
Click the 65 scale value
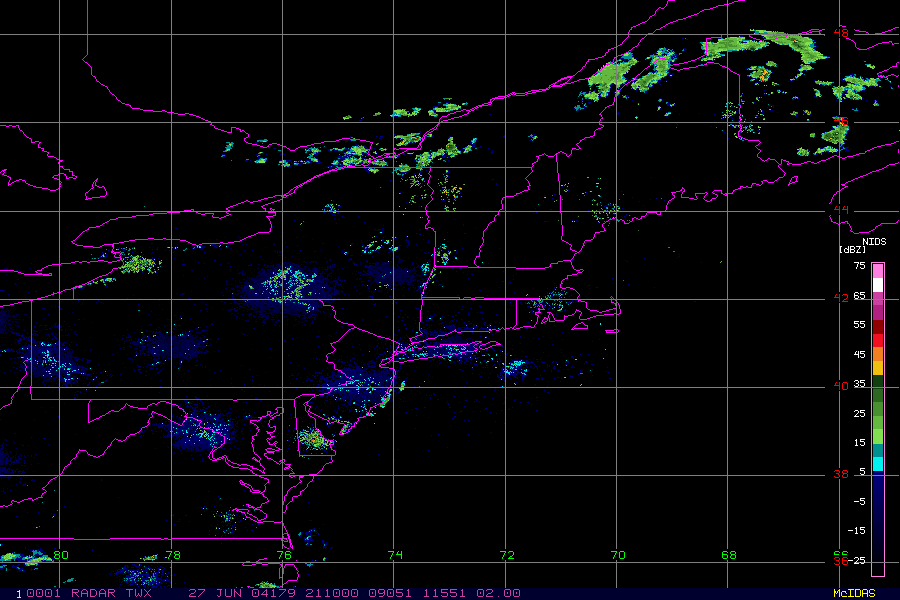[859, 296]
